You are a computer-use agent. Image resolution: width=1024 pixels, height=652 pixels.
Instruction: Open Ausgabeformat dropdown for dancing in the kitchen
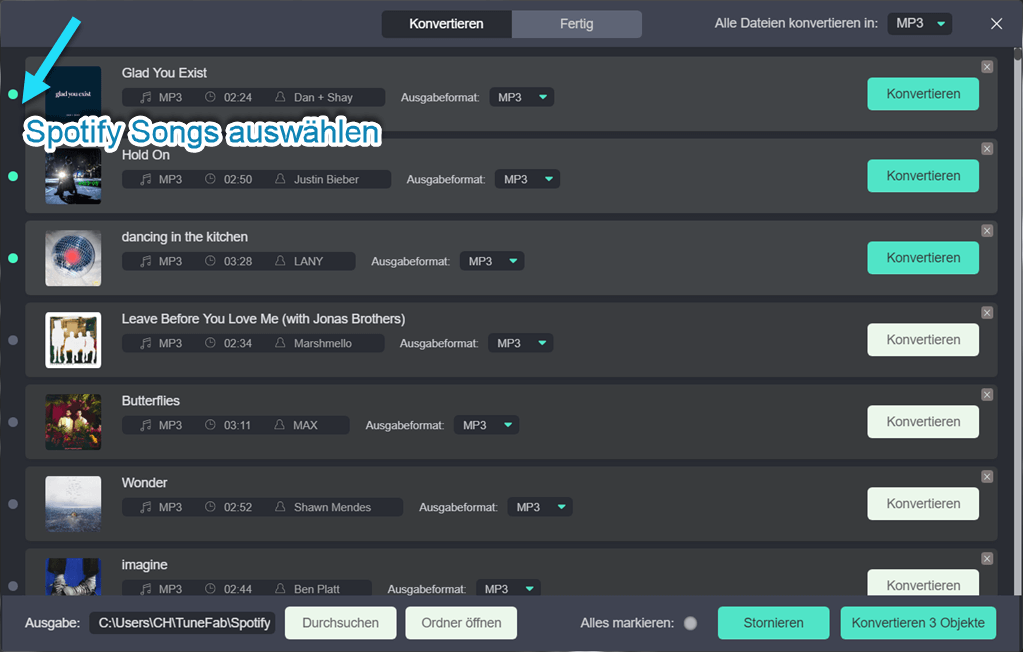click(492, 261)
